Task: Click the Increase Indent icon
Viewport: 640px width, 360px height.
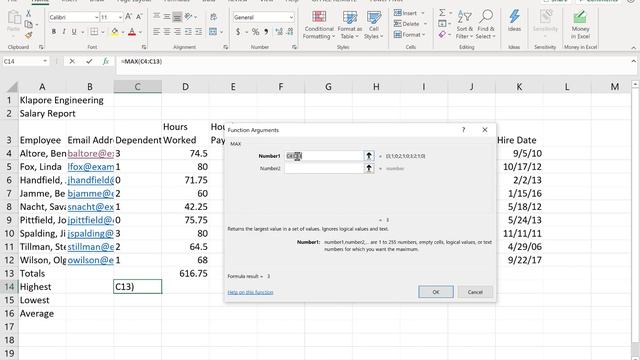Action: tap(198, 31)
